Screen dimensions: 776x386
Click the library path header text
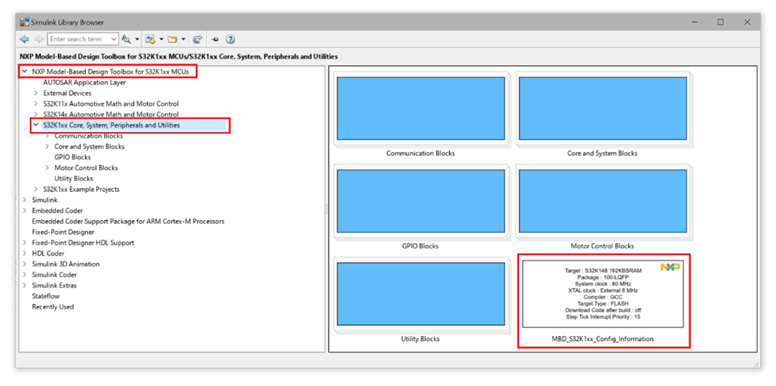179,56
